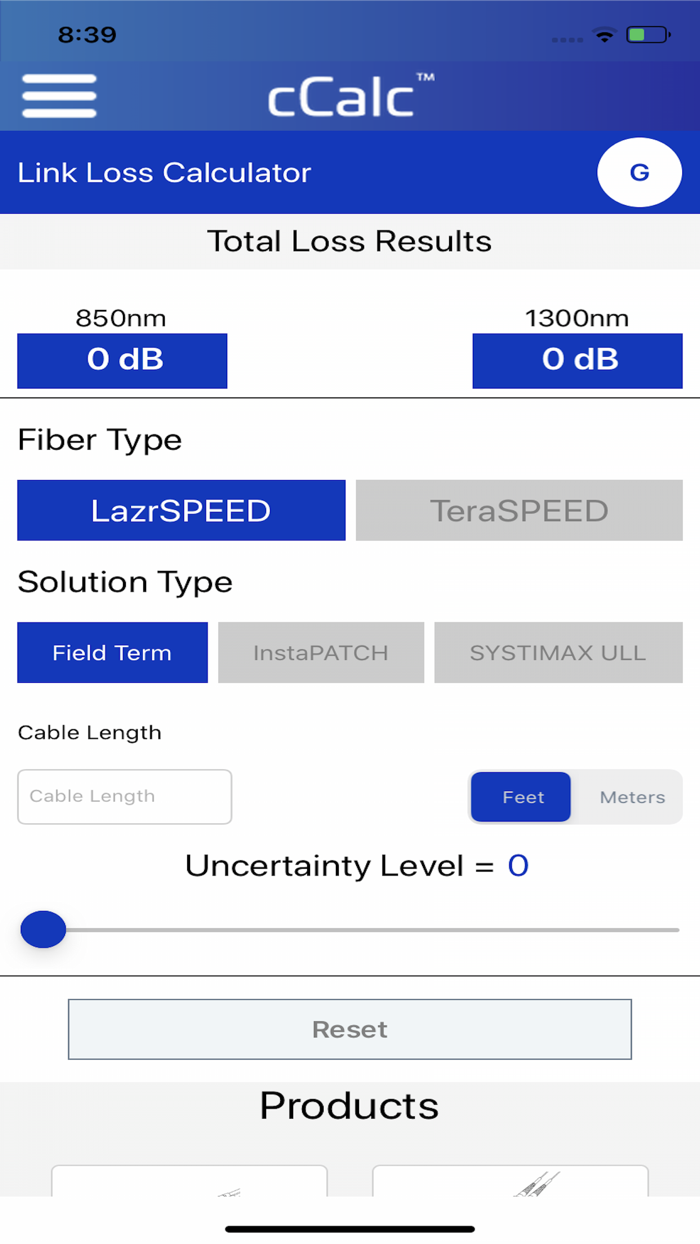The image size is (700, 1244).
Task: Switch cable length units to Meters
Action: (632, 797)
